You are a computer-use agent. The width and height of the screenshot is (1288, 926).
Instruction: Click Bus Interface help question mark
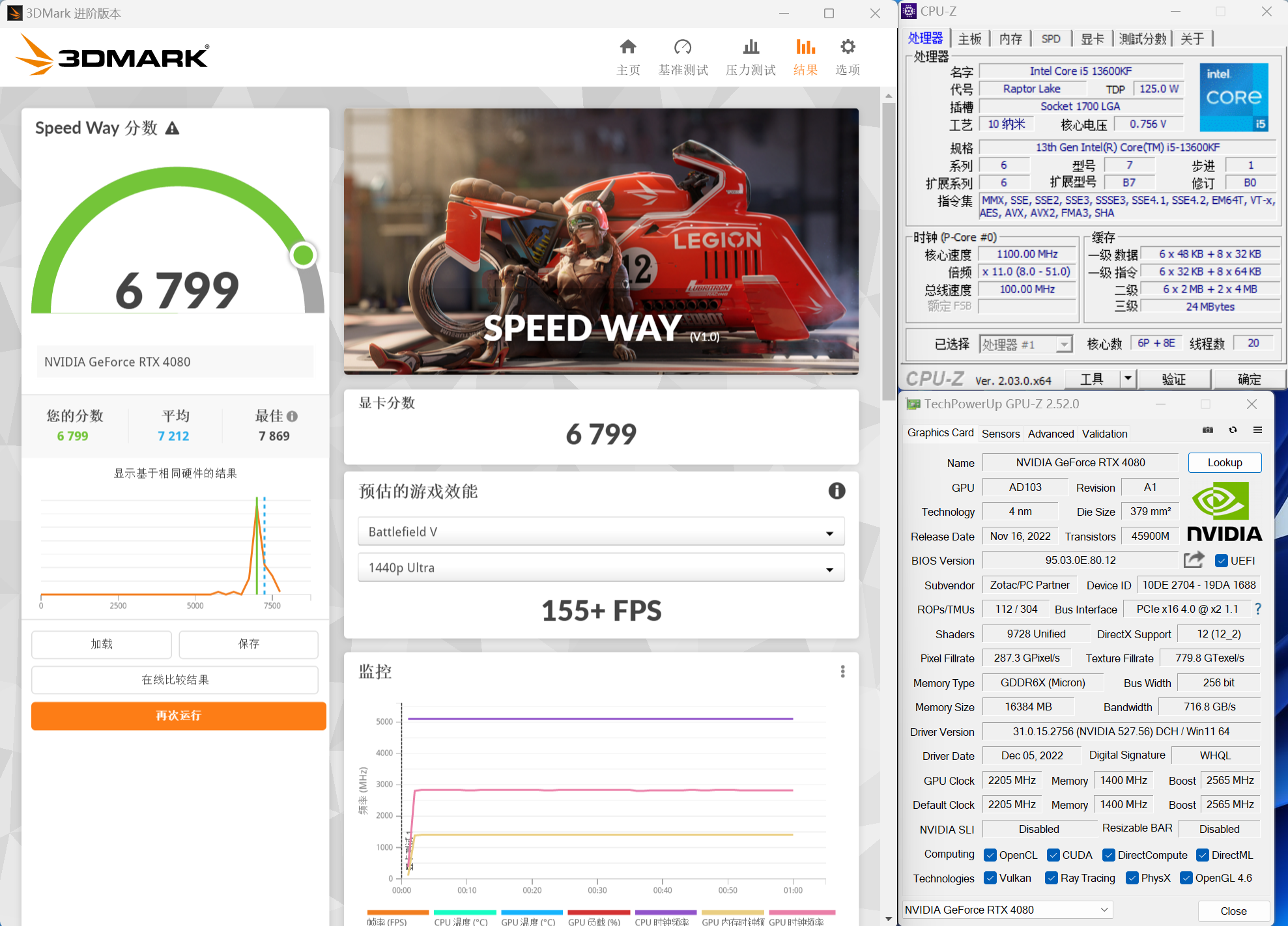click(x=1259, y=609)
